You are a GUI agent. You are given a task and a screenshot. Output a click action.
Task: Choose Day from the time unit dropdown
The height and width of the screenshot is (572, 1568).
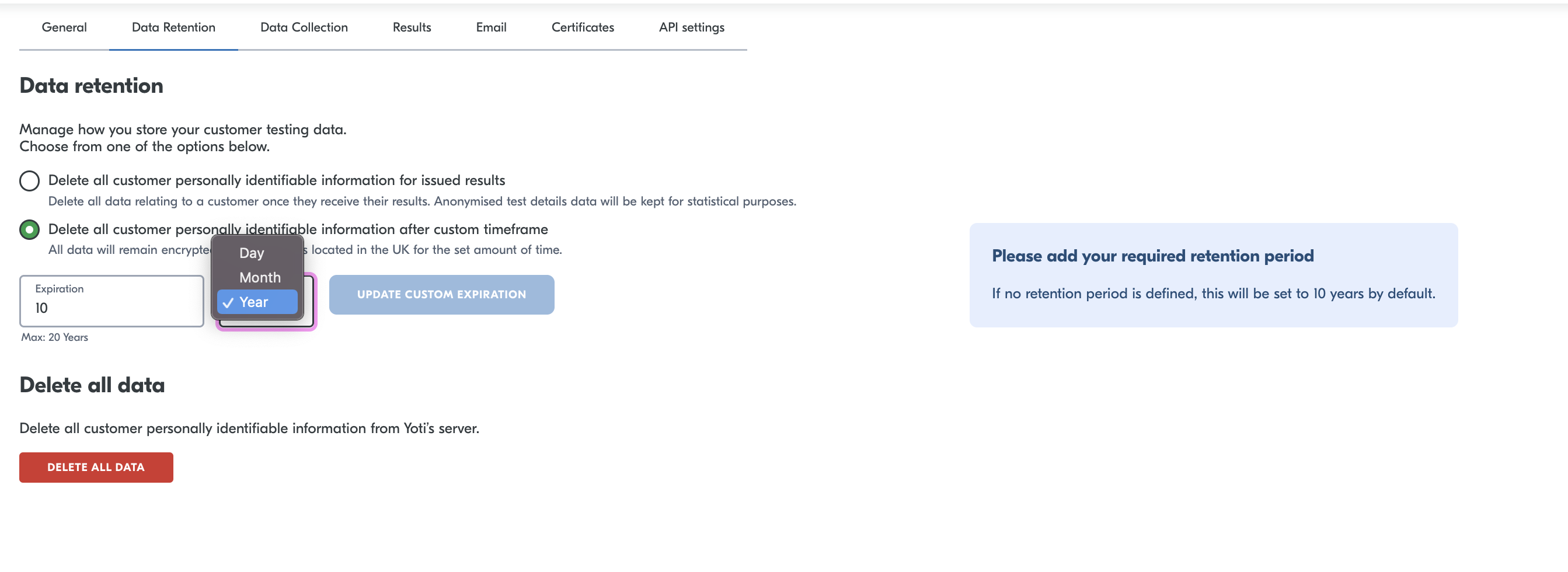tap(257, 253)
